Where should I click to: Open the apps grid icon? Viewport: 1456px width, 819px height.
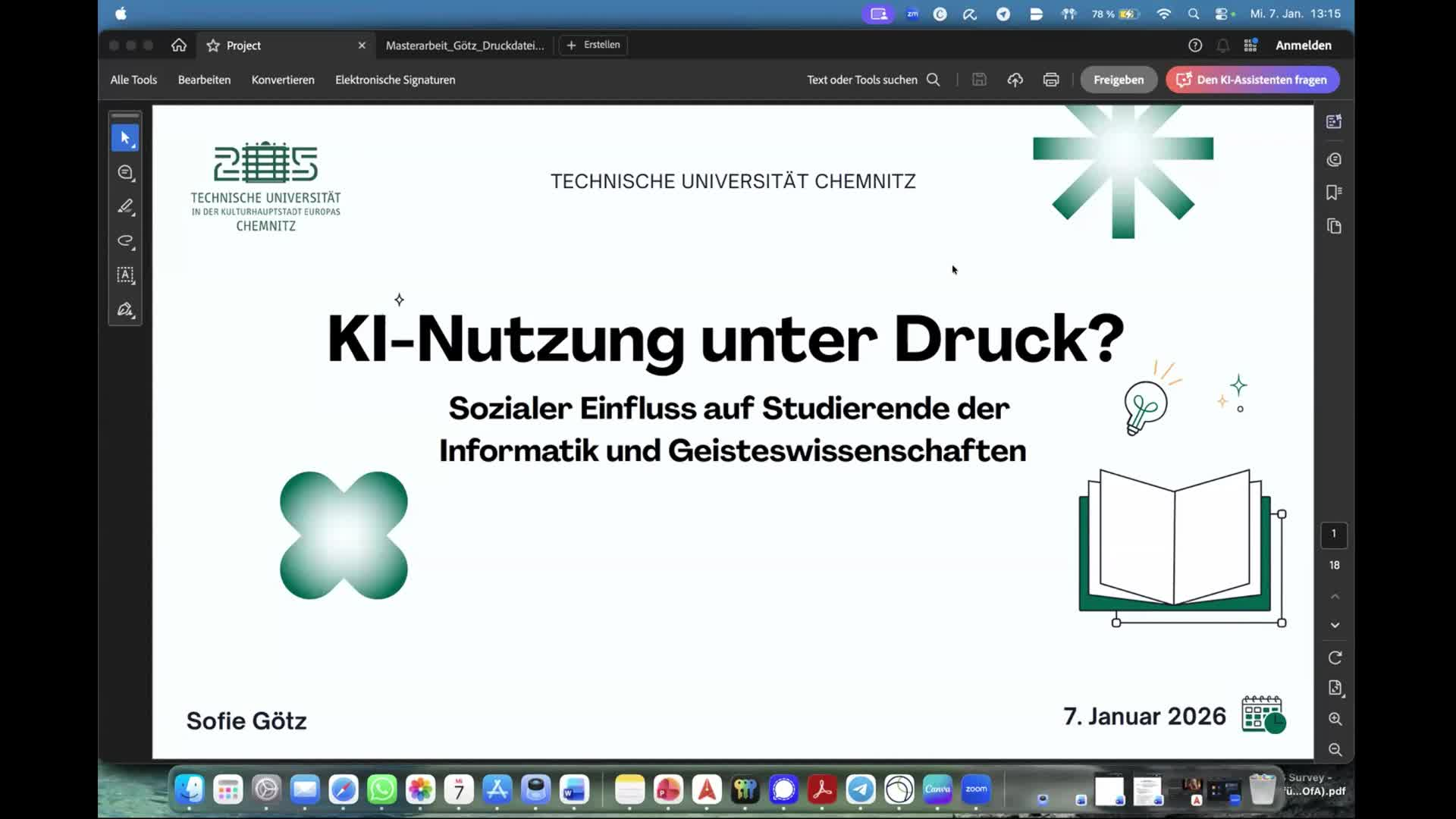coord(1250,45)
